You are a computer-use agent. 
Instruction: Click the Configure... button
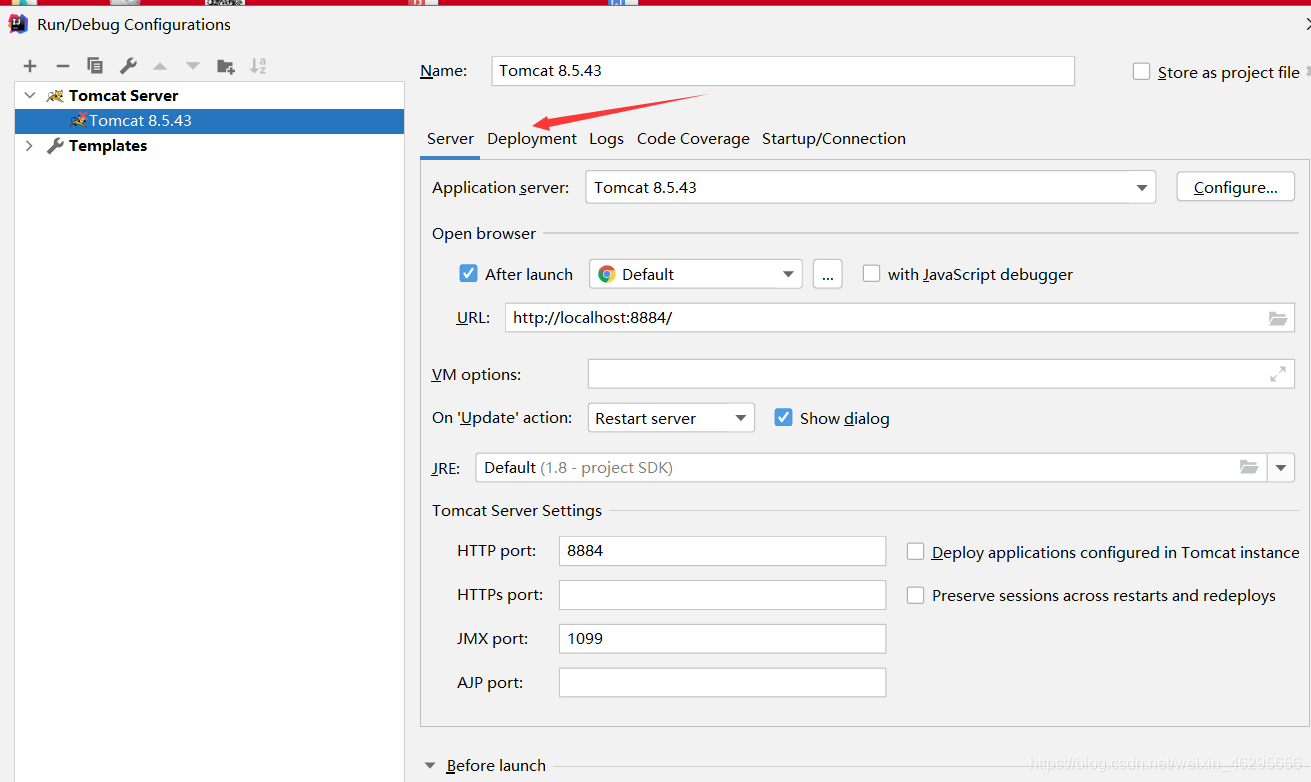[1235, 187]
